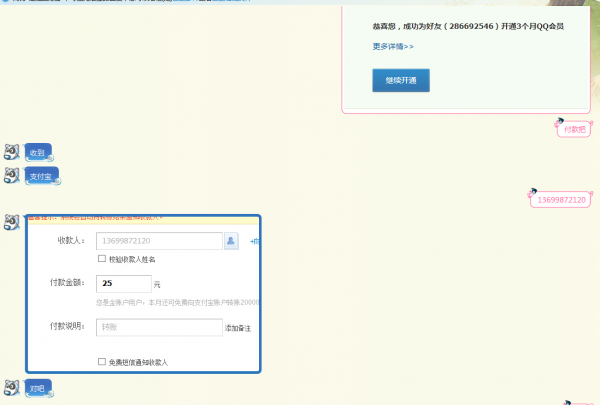This screenshot has width=600, height=405.
Task: Click the 恭喜您 QQ会员 success message text
Action: (468, 26)
